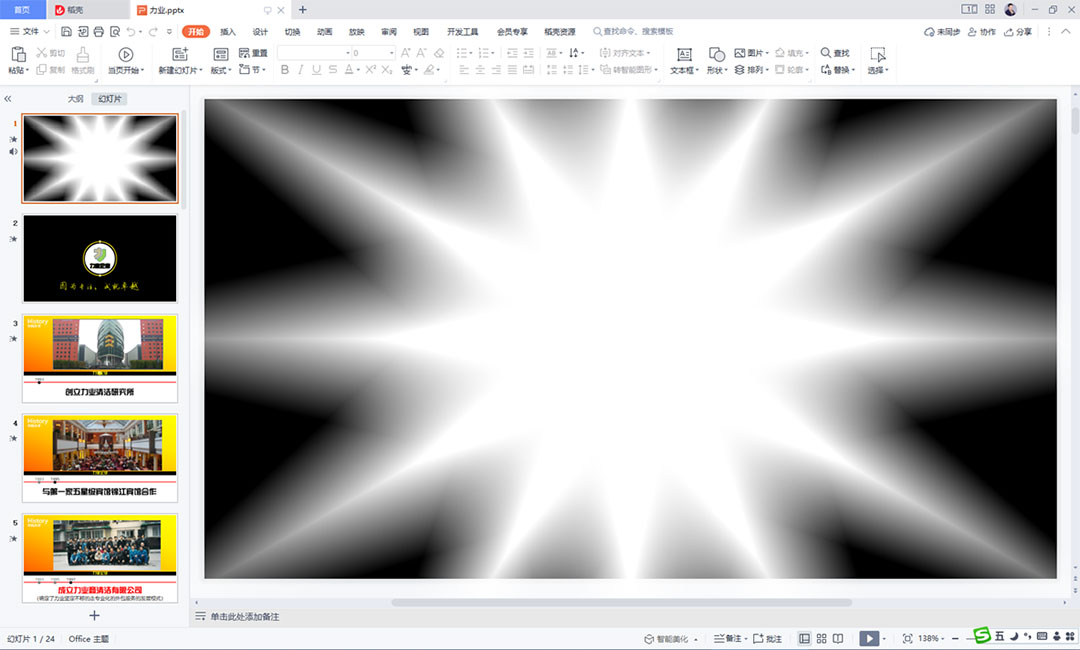Toggle underline formatting
The image size is (1080, 650).
click(x=315, y=69)
